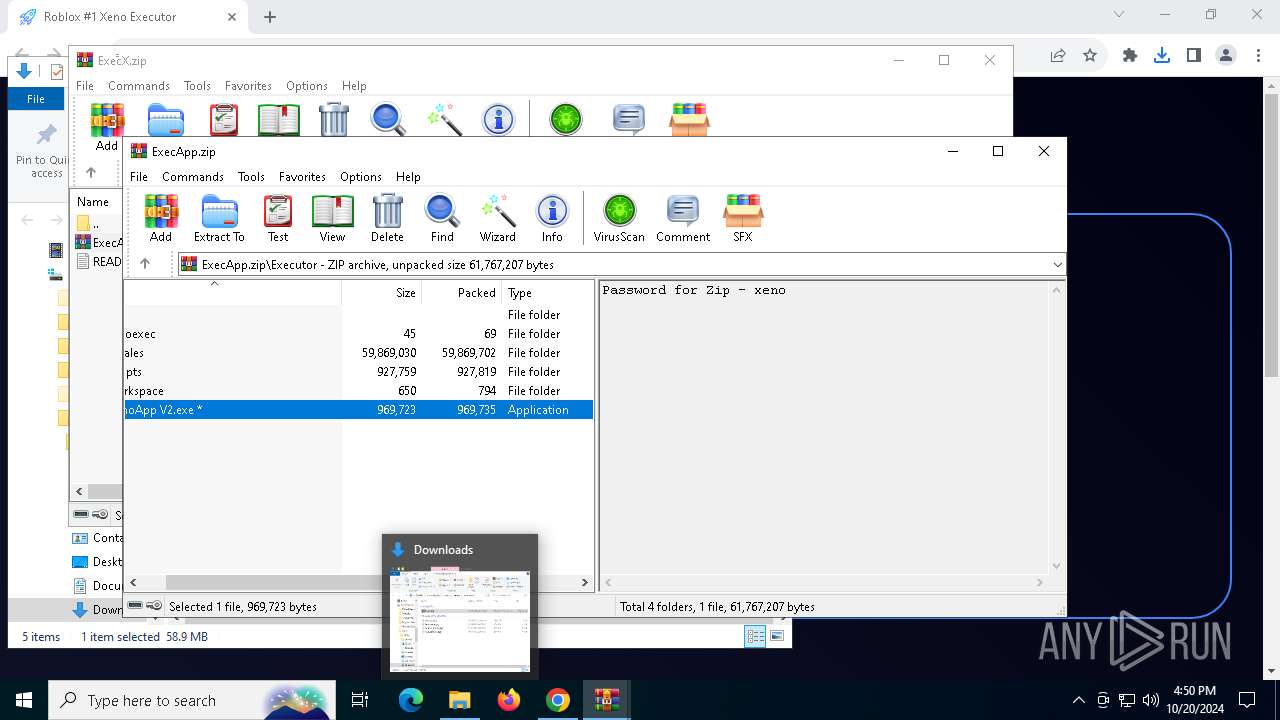Click Comment icon in ExecApp.zip toolbar
1280x720 pixels.
point(683,218)
